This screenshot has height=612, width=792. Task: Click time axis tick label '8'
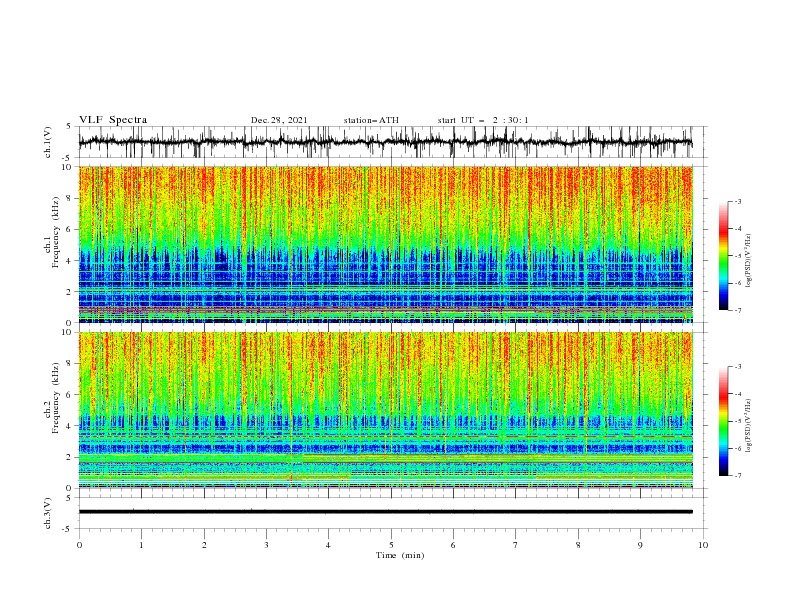click(x=578, y=545)
